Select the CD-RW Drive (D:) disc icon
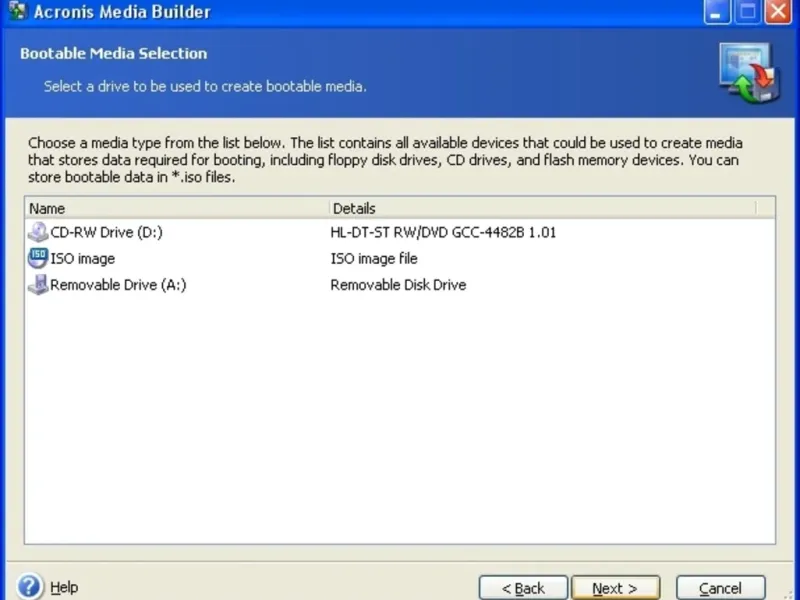Image resolution: width=800 pixels, height=600 pixels. coord(38,232)
